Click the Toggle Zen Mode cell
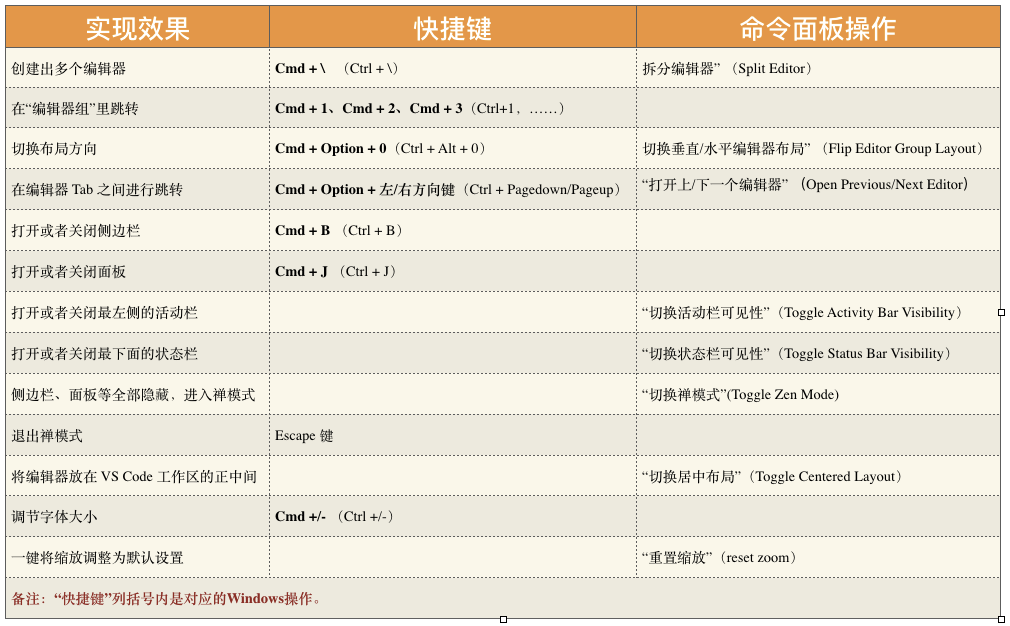The image size is (1010, 626). pyautogui.click(x=818, y=394)
